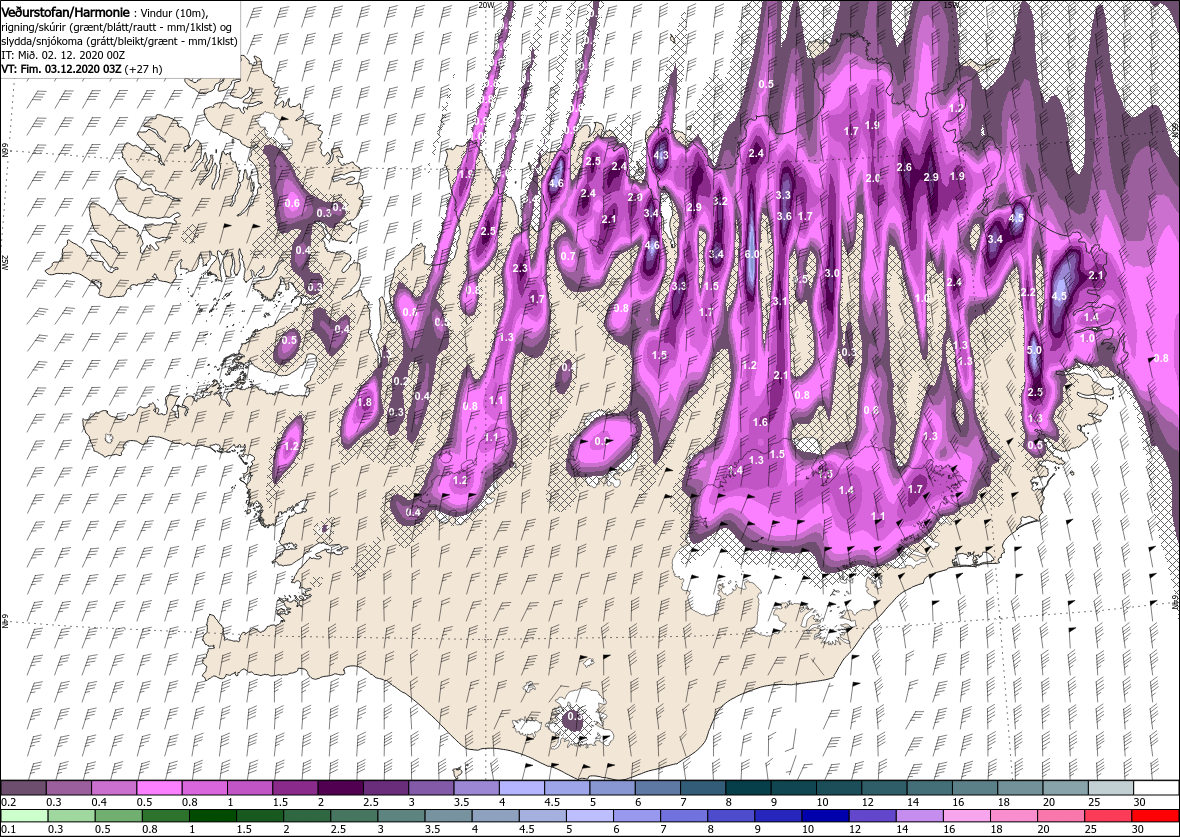Click the '2.6' precipitation value on the map
1180x837 pixels.
(x=905, y=167)
